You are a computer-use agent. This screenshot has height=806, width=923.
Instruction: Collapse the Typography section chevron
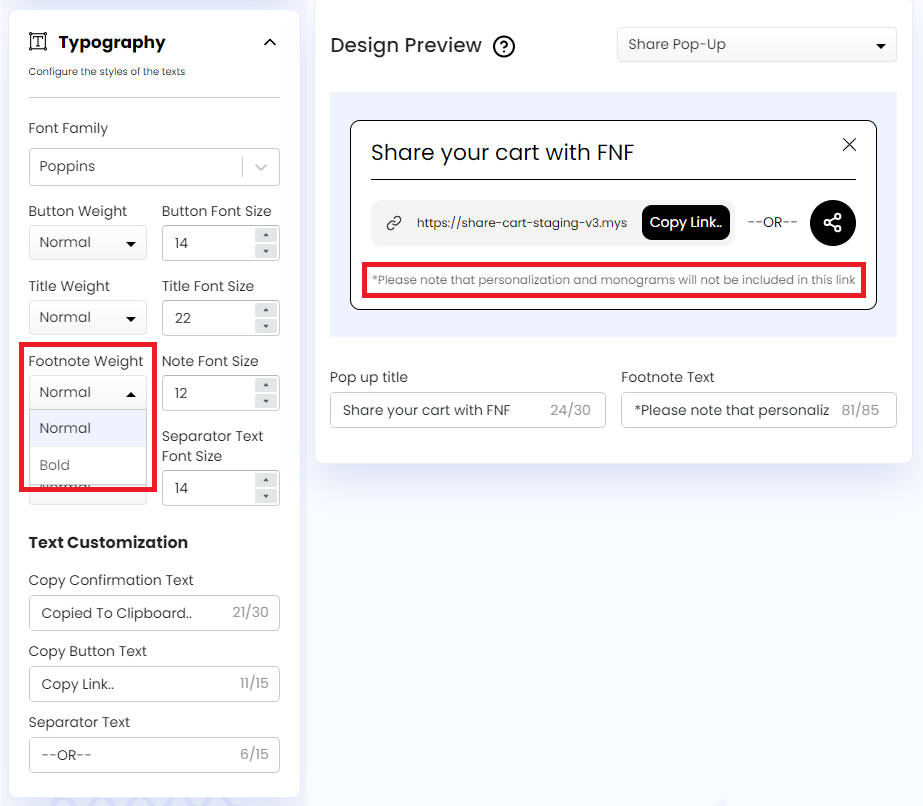[269, 42]
